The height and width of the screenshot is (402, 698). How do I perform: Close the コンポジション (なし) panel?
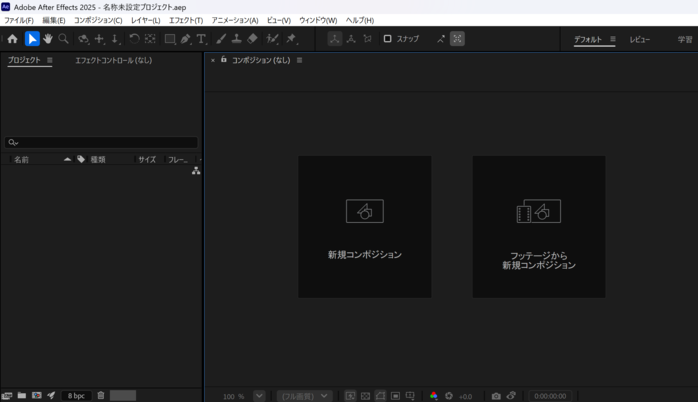213,60
